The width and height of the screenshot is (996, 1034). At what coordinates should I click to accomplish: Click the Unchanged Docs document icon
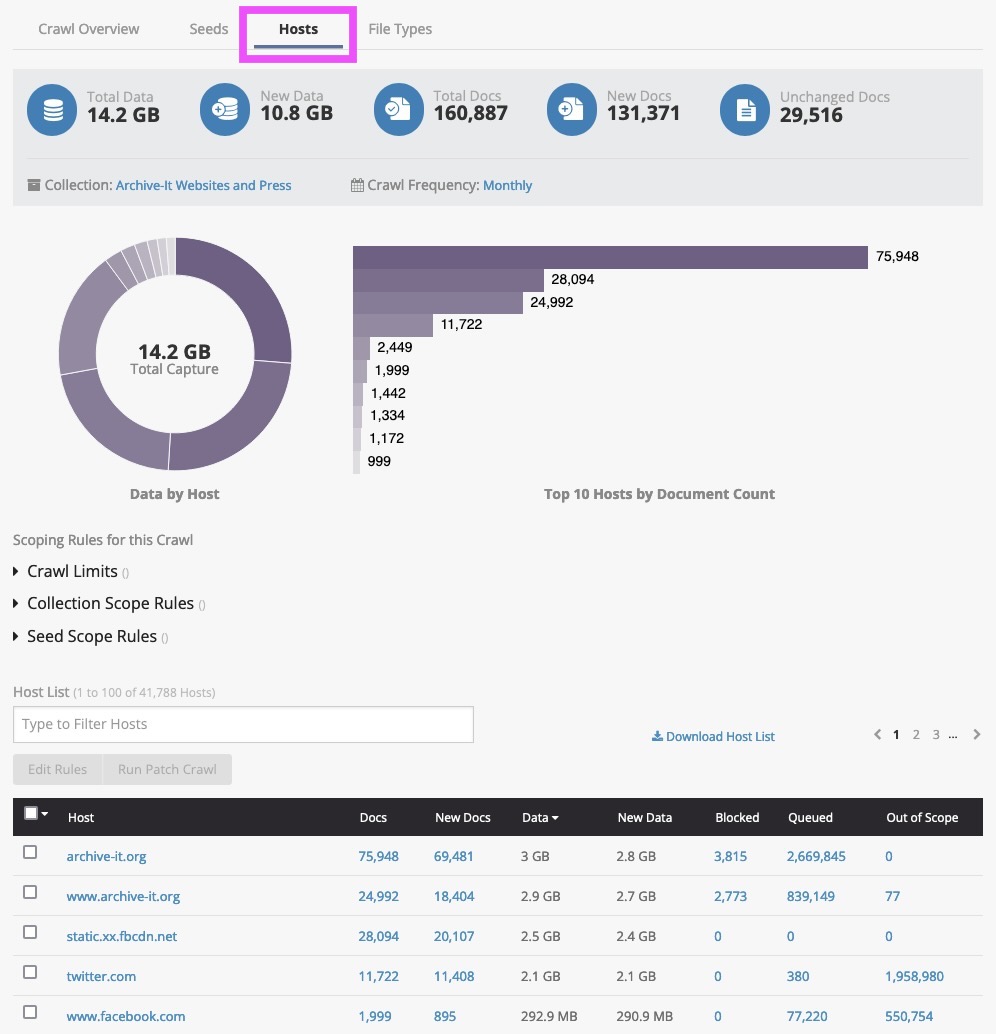point(745,110)
